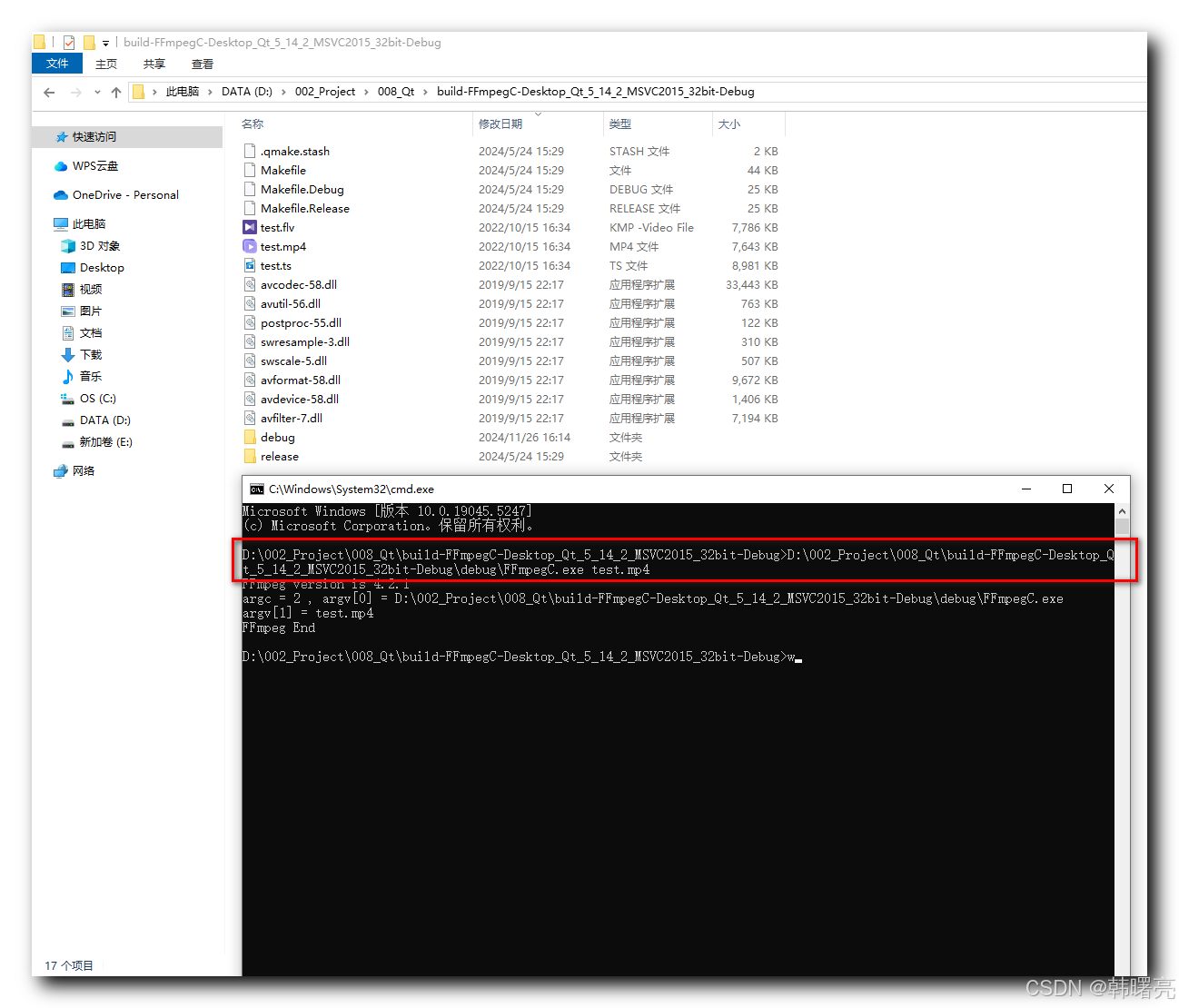Viewport: 1179px width, 1008px height.
Task: Select the swresample-3.dll file name
Action: coord(305,341)
